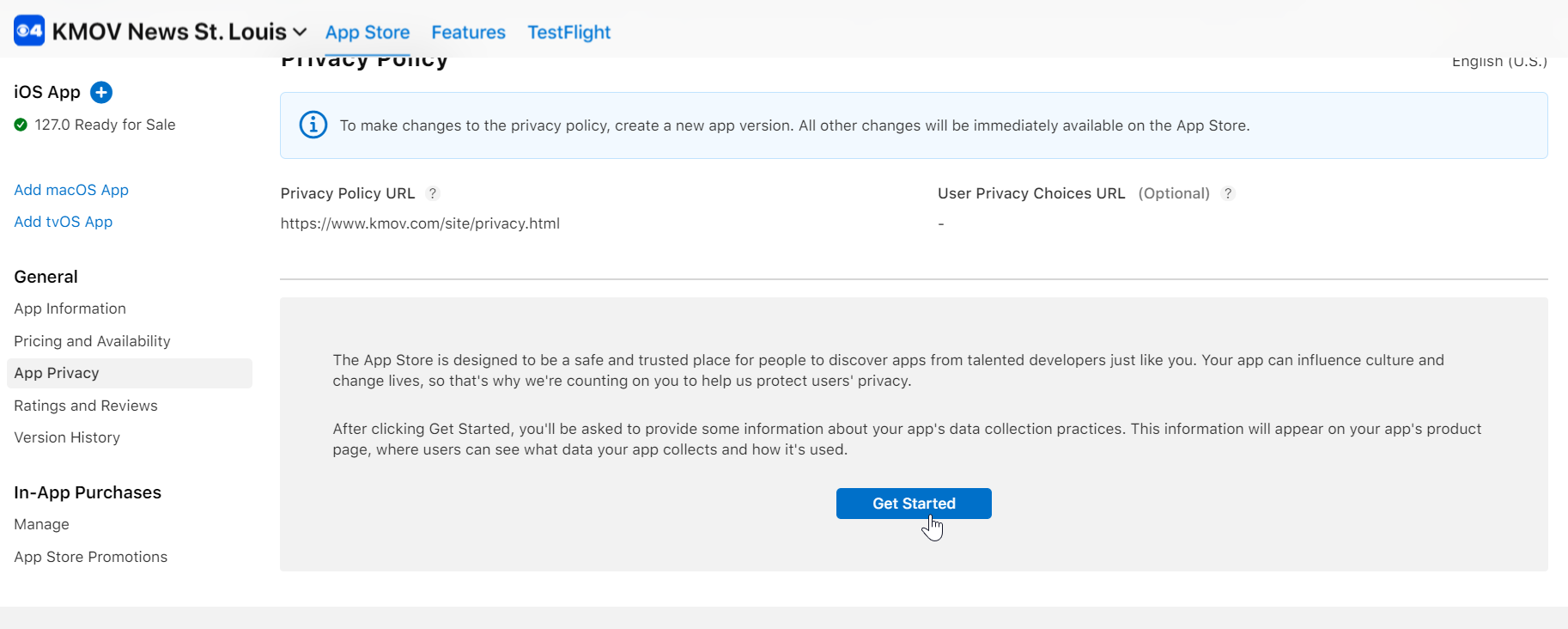Click the Privacy Policy URL label

click(348, 193)
